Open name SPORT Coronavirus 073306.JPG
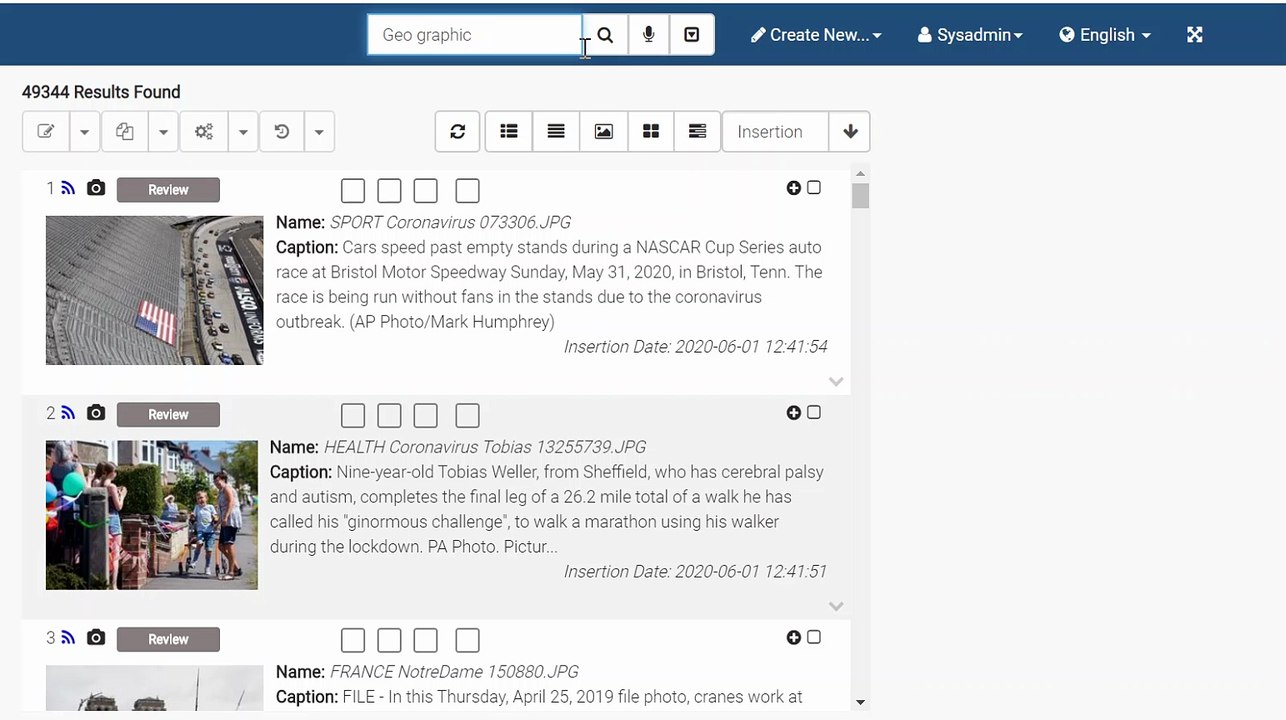 click(450, 222)
